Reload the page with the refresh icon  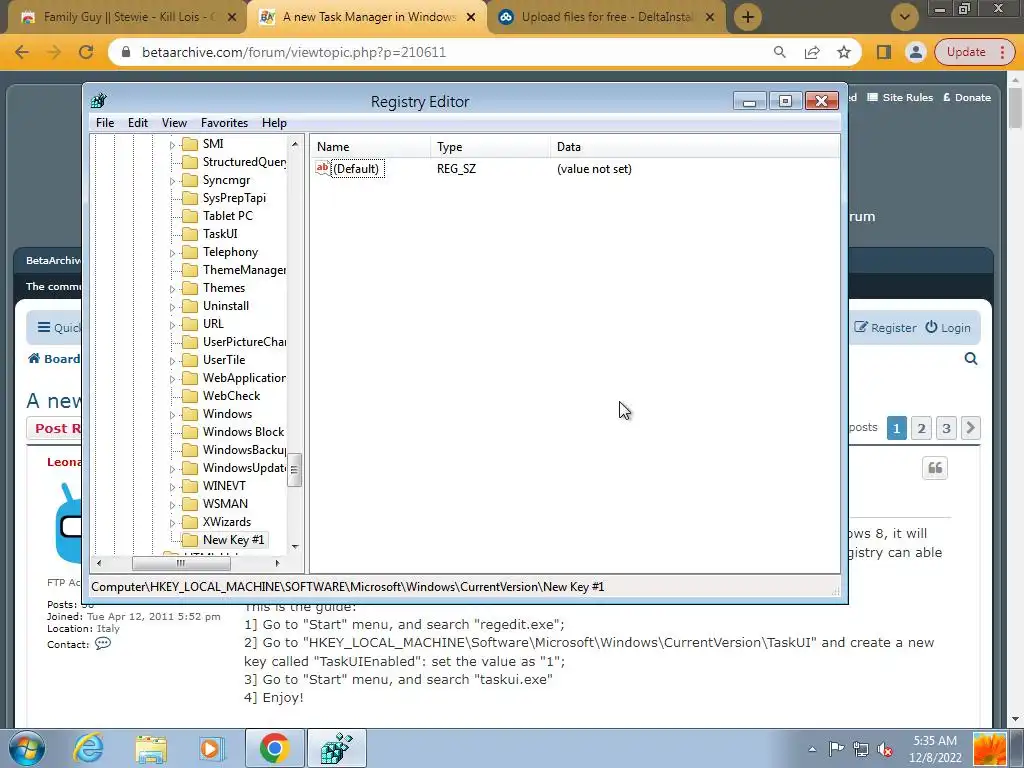(86, 52)
